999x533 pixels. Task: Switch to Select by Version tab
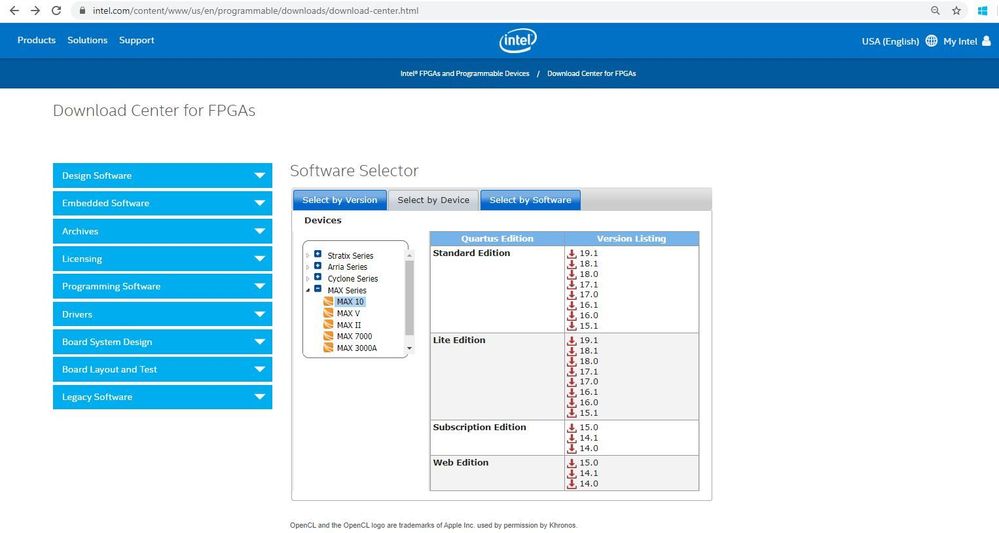[340, 200]
